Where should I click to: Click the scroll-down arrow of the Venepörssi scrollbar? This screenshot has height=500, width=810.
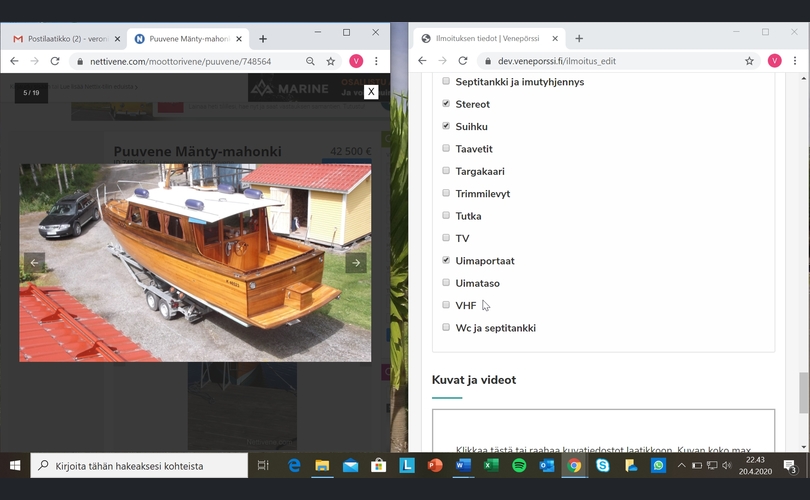(x=803, y=447)
